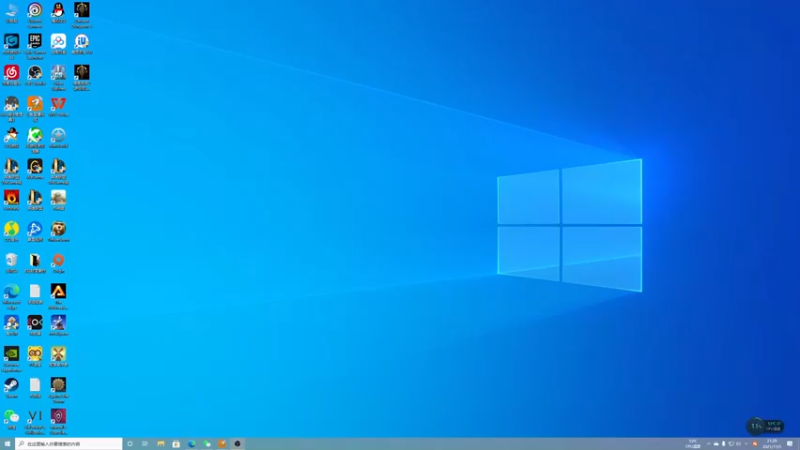Viewport: 800px width, 450px height.
Task: Open the WeGame black G shortcut
Action: pos(35,169)
